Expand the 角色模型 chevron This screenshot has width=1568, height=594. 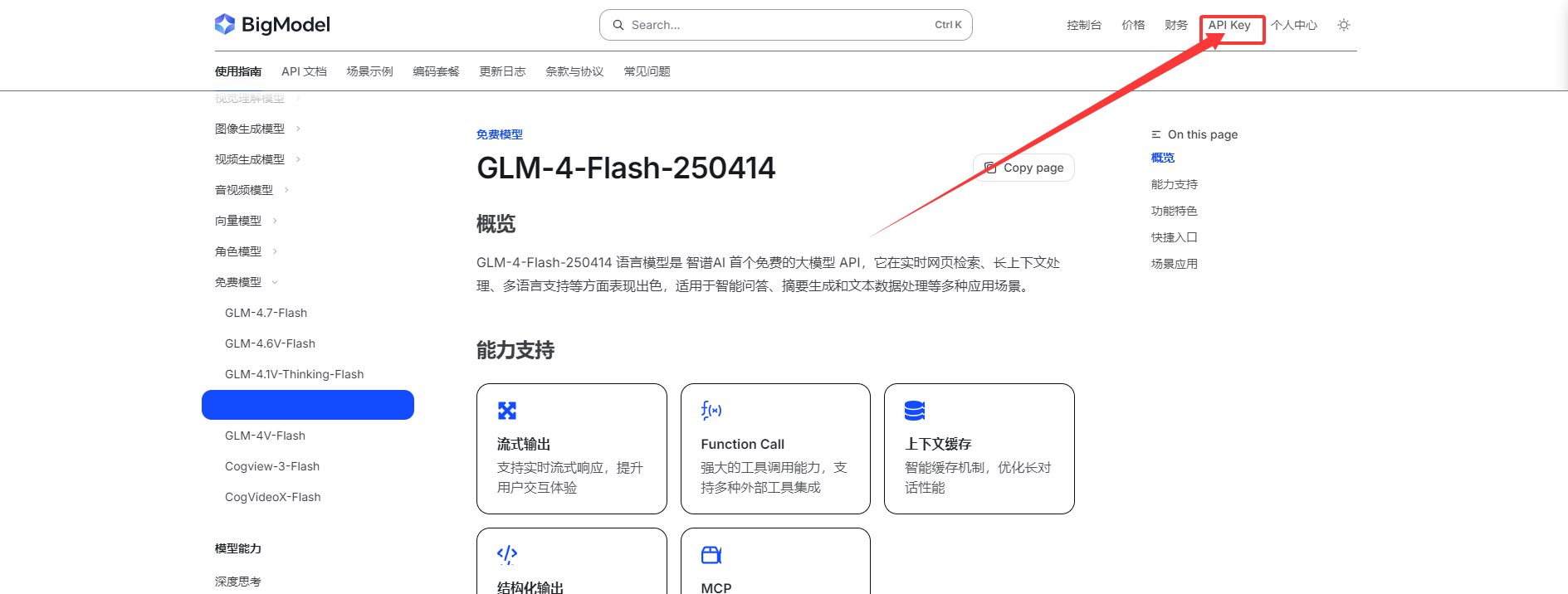[276, 251]
